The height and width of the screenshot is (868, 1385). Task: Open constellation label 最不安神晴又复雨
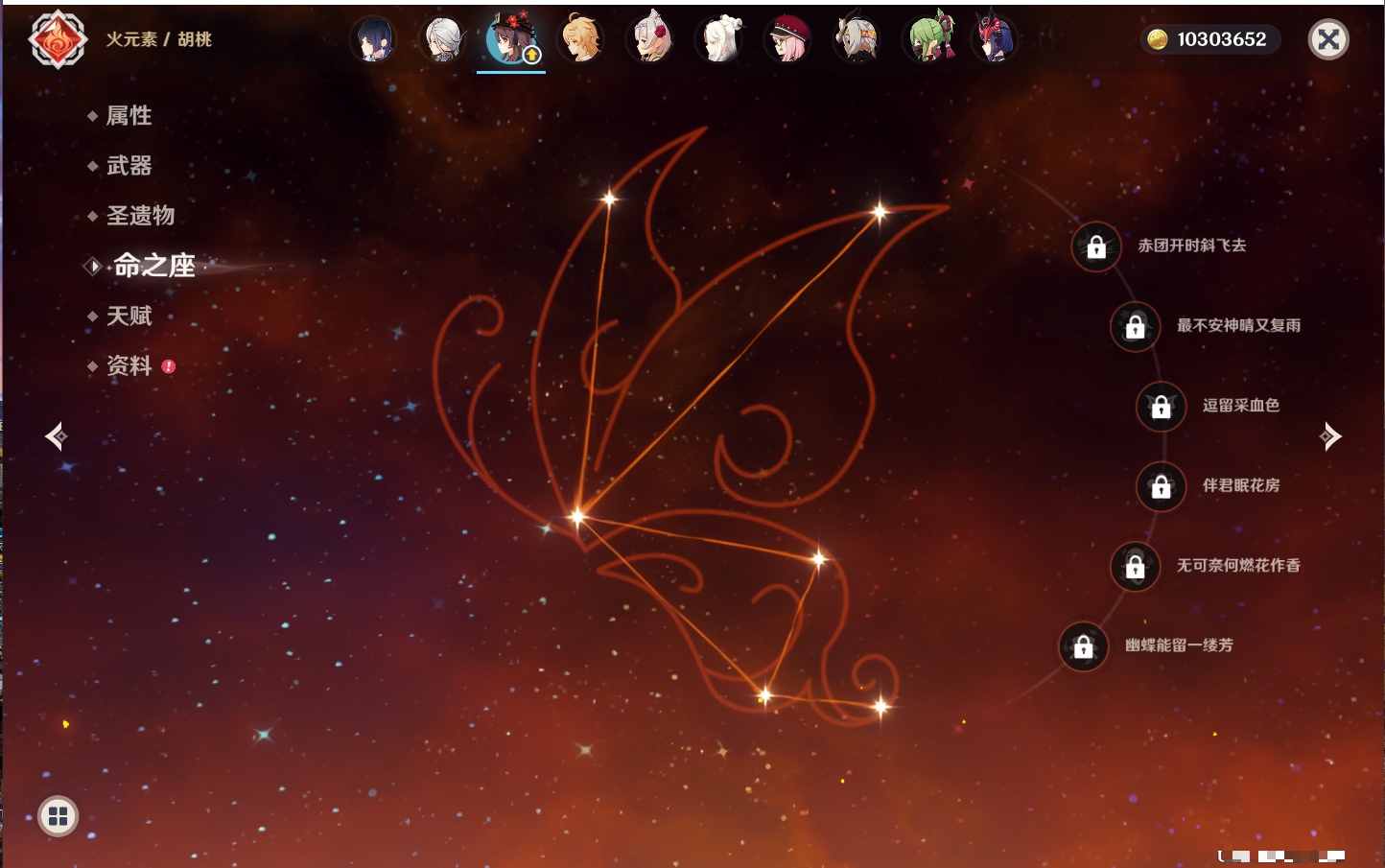pos(1238,325)
